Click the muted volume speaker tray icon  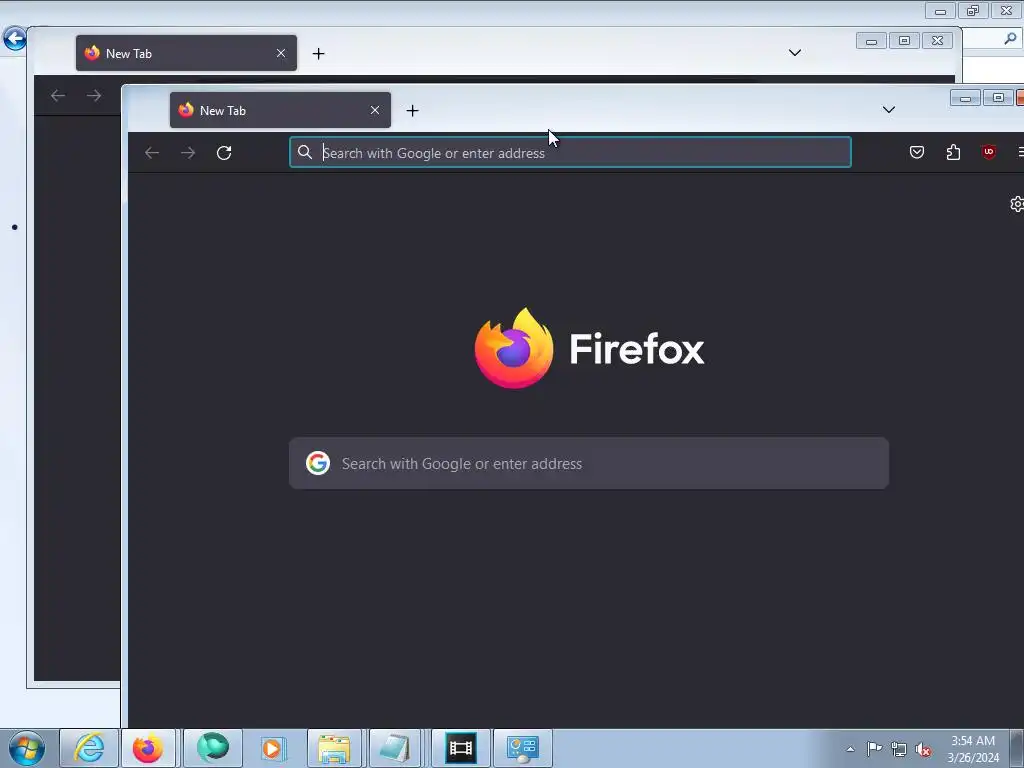coord(923,749)
